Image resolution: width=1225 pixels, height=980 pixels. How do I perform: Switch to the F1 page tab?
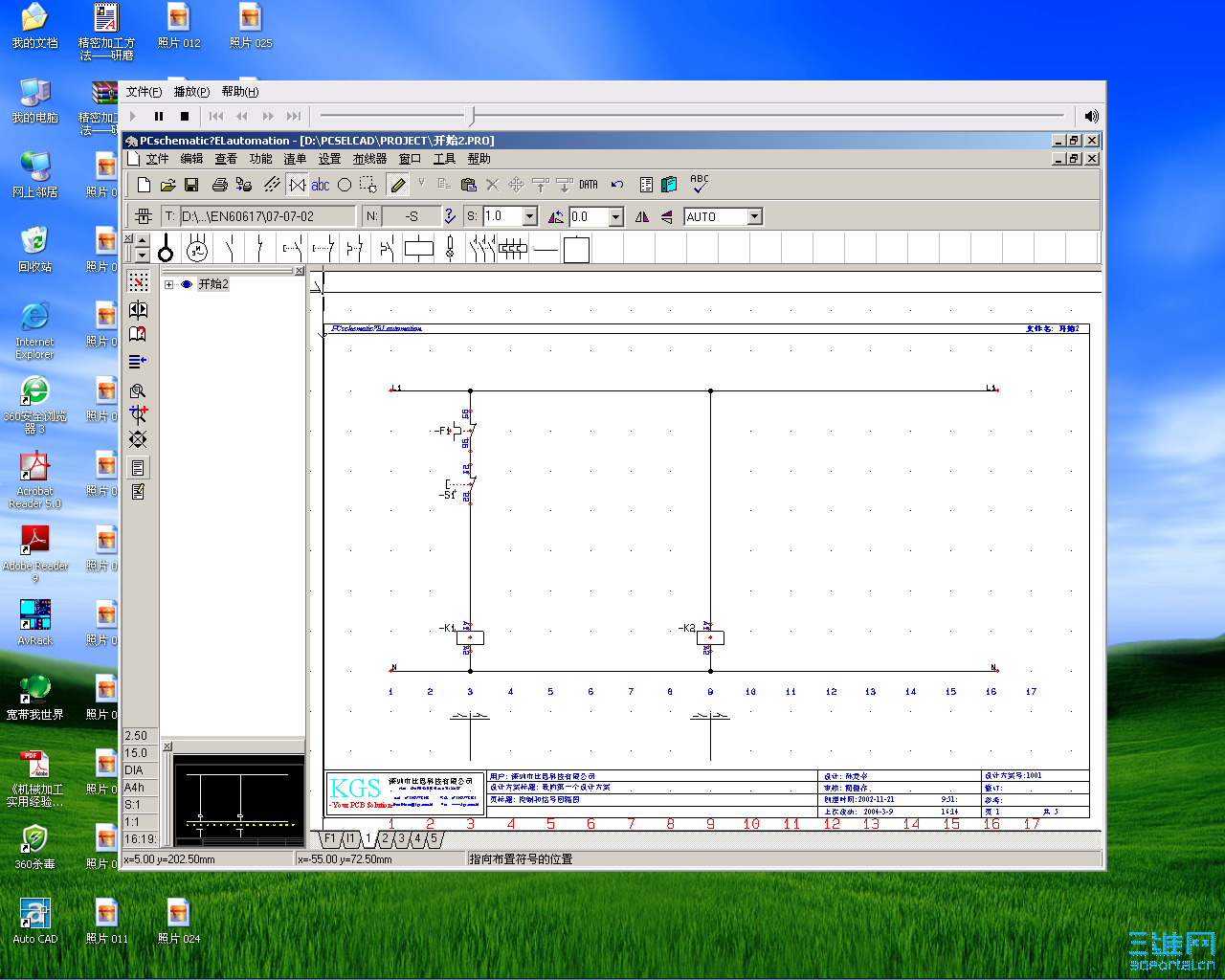[330, 839]
